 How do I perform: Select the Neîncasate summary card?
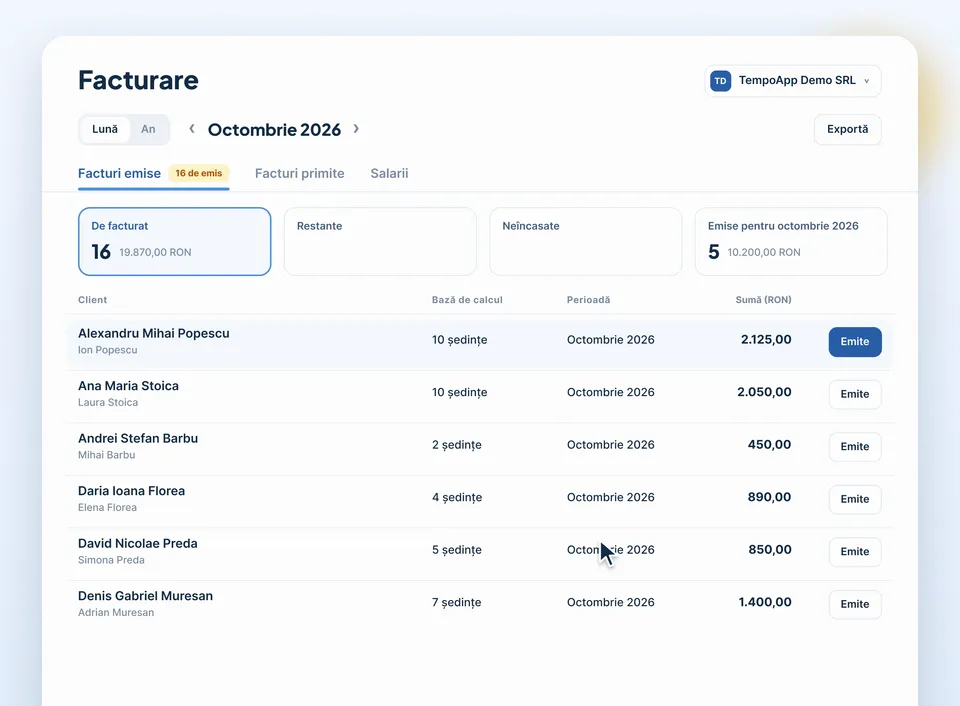coord(586,241)
